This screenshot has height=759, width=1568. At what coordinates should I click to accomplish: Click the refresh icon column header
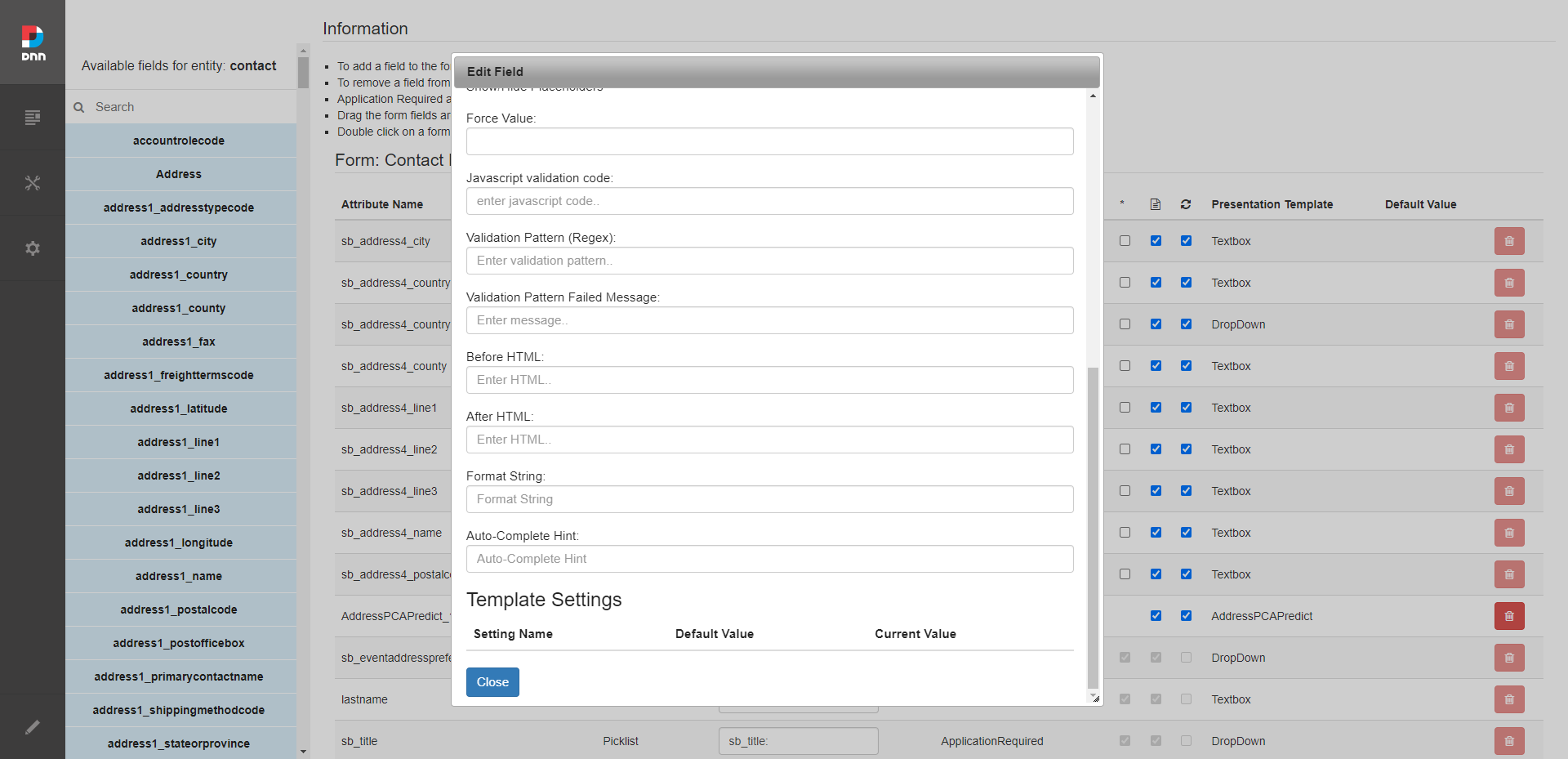1185,204
